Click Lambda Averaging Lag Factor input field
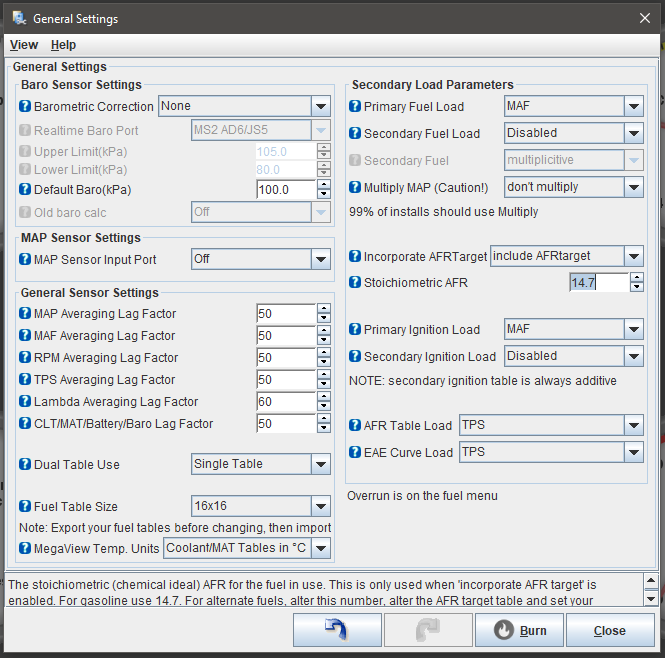 pos(286,401)
